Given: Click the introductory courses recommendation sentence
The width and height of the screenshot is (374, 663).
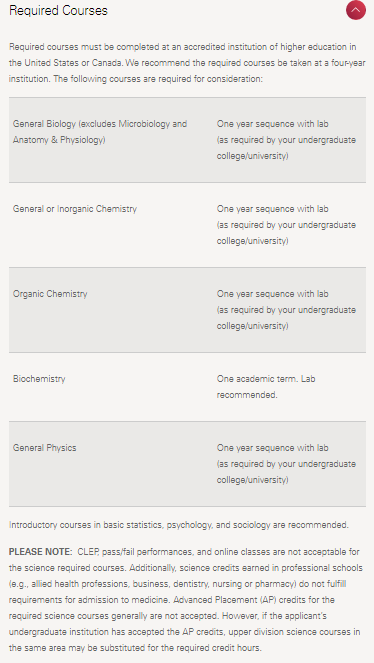Looking at the screenshot, I should (x=179, y=525).
